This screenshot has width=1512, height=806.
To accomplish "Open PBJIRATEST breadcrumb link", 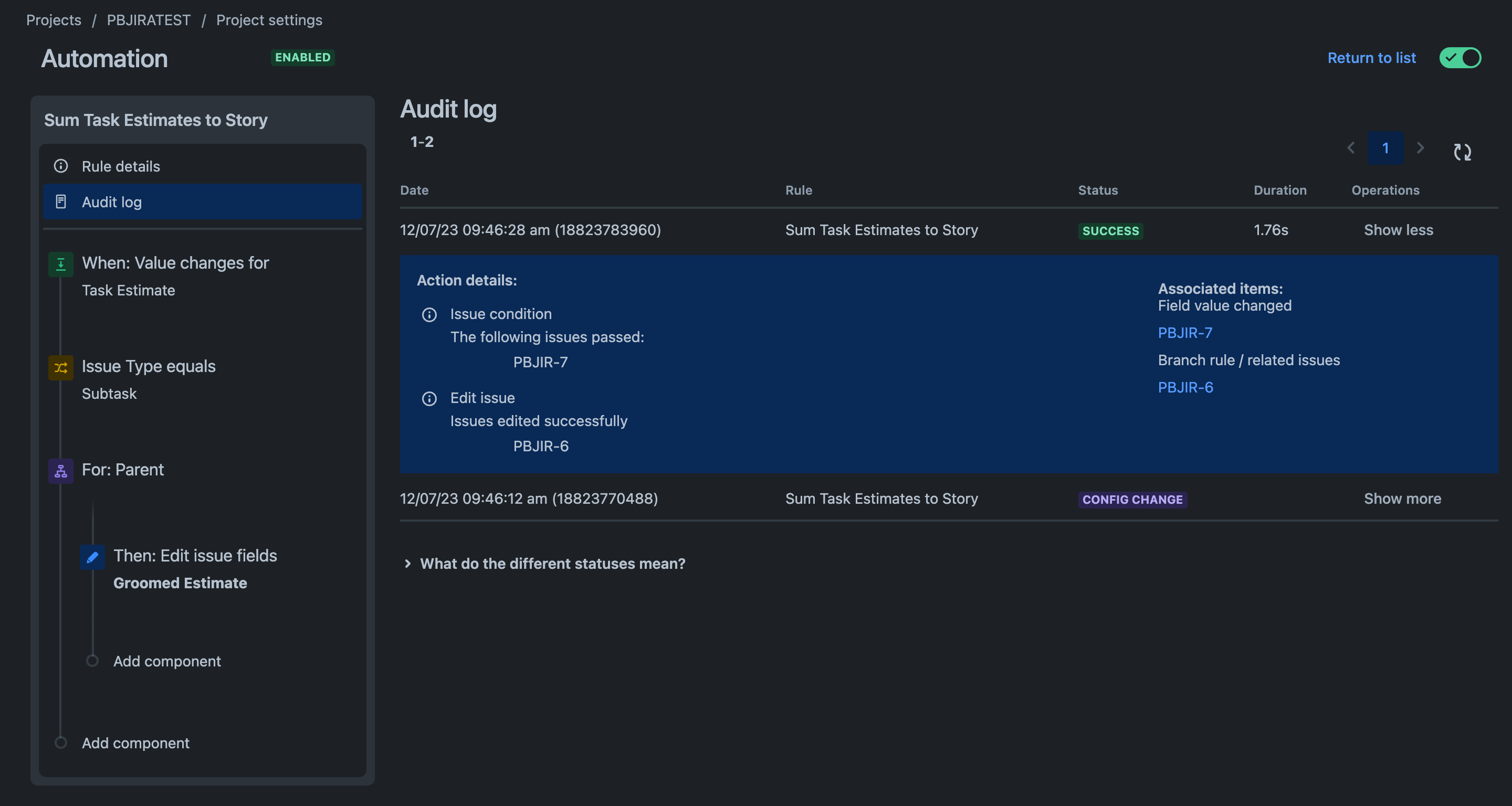I will [x=149, y=20].
